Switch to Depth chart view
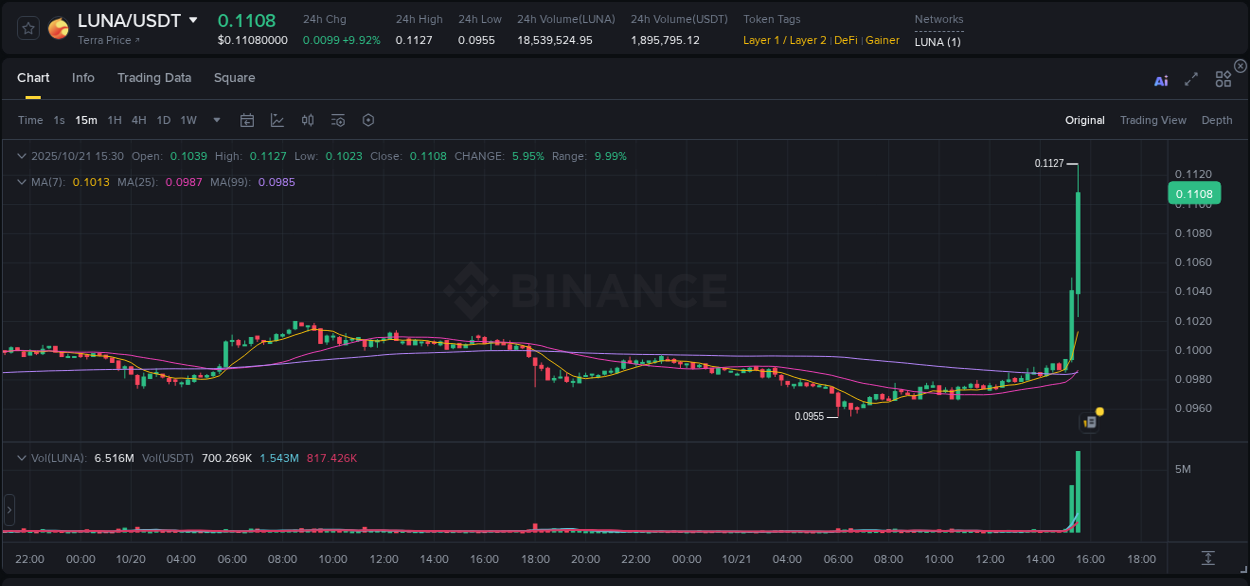This screenshot has width=1250, height=586. point(1217,120)
